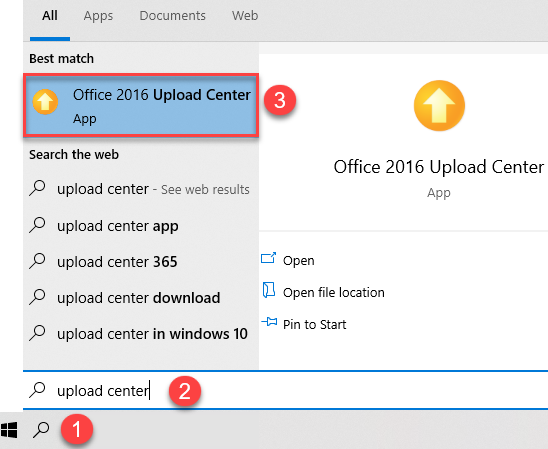Select 'upload center download' web suggestion
Viewport: 548px width, 449px height.
click(x=141, y=298)
